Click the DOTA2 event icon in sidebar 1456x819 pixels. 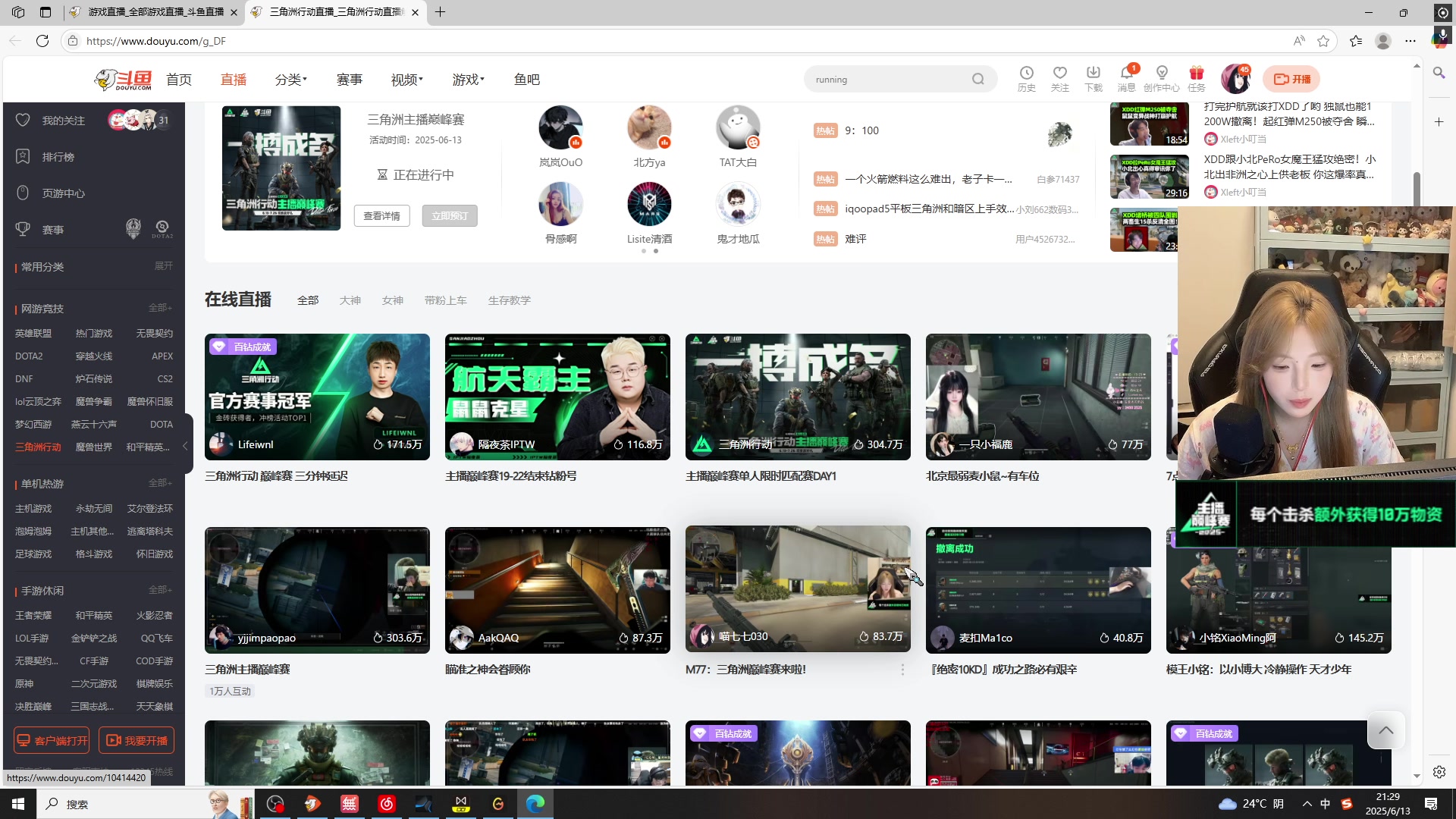(x=162, y=228)
